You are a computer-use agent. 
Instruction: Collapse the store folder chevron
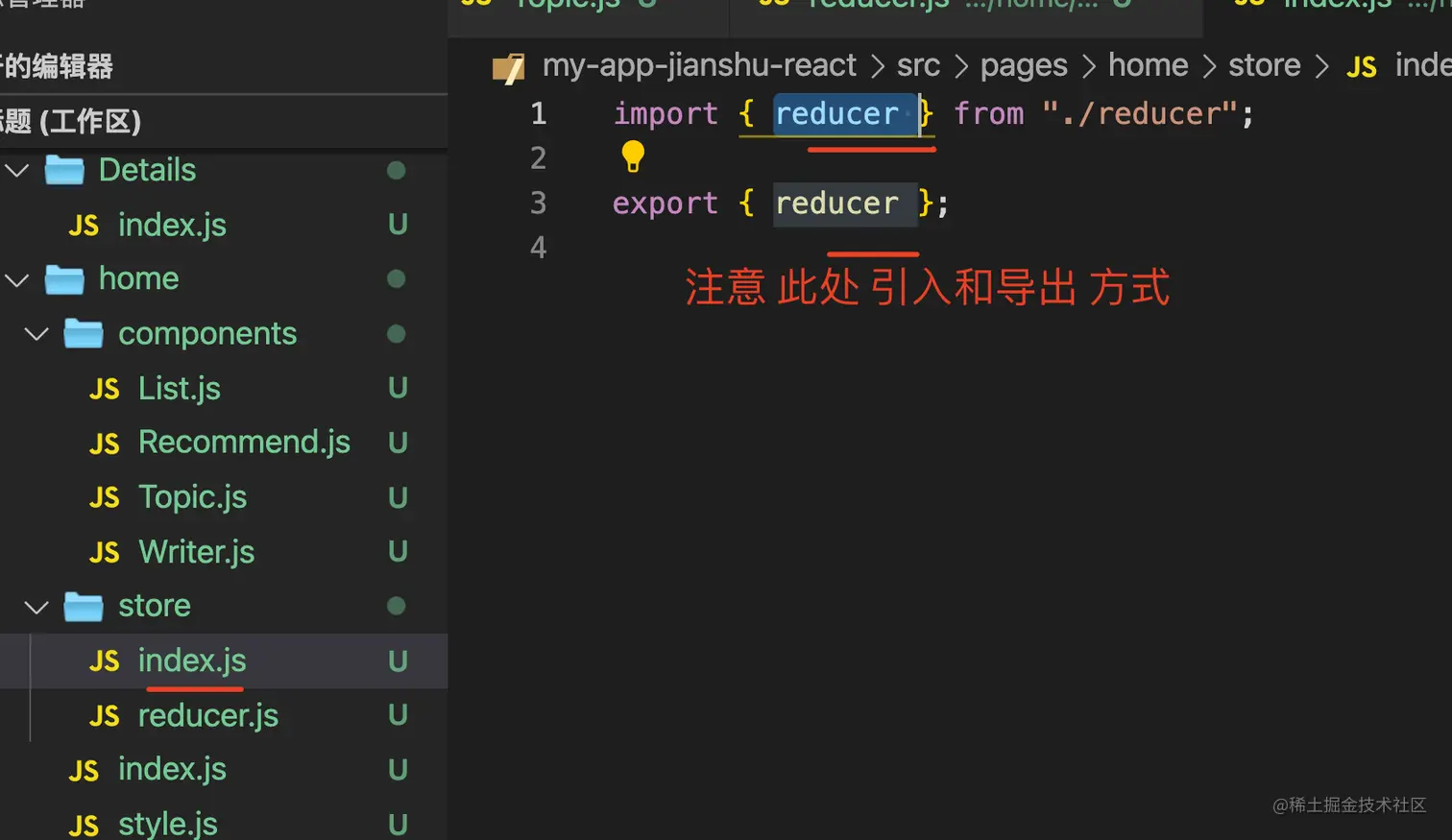tap(36, 607)
